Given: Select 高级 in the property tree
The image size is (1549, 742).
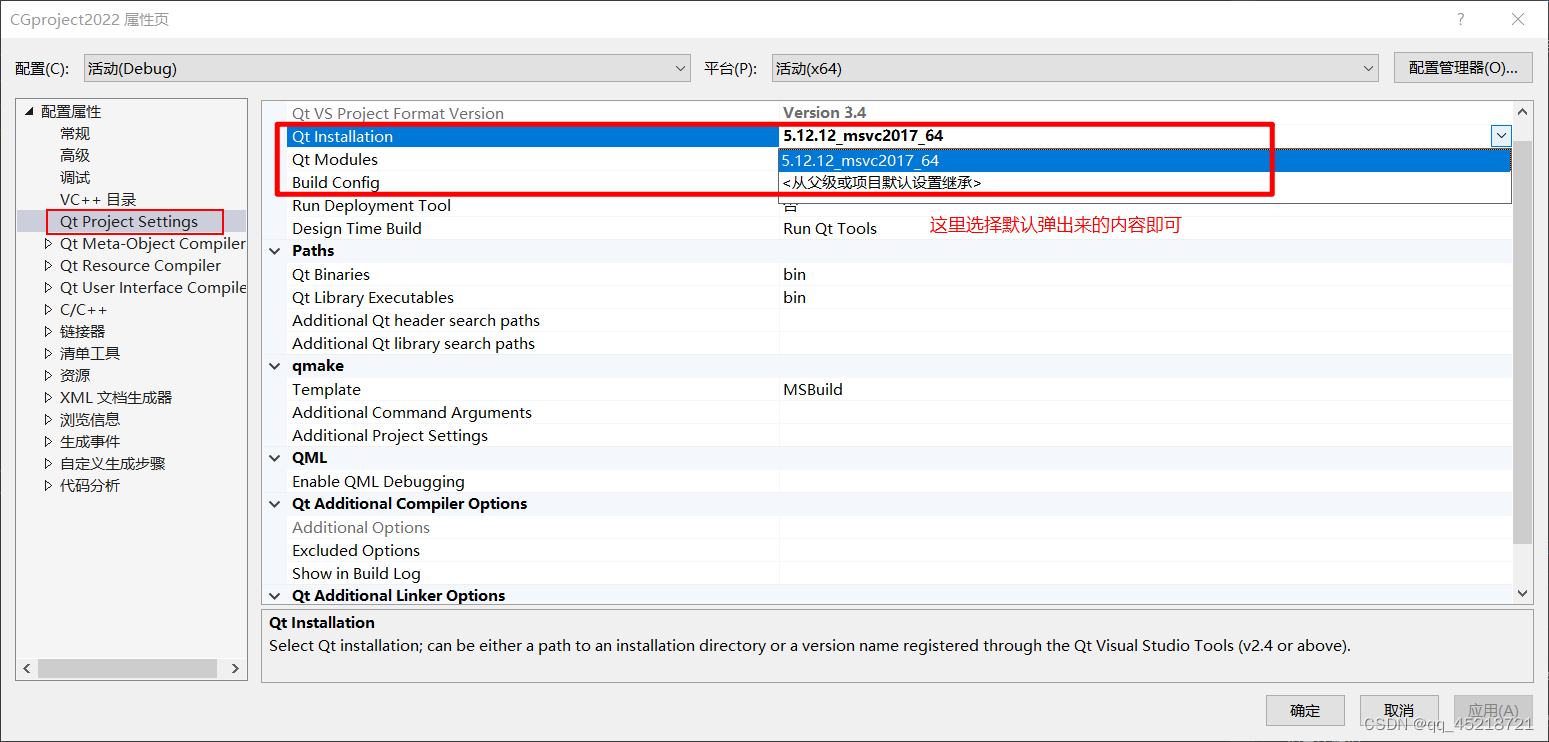Looking at the screenshot, I should coord(75,156).
